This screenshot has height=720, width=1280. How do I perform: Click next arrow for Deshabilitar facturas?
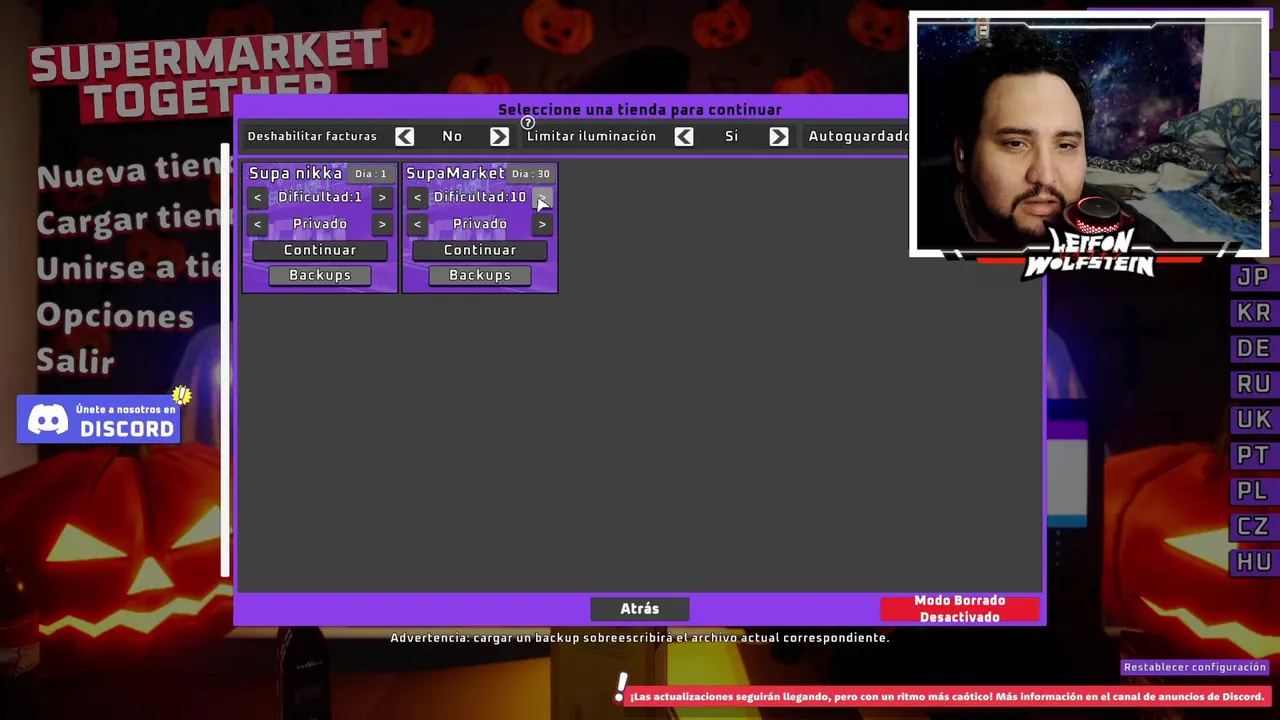pos(499,137)
